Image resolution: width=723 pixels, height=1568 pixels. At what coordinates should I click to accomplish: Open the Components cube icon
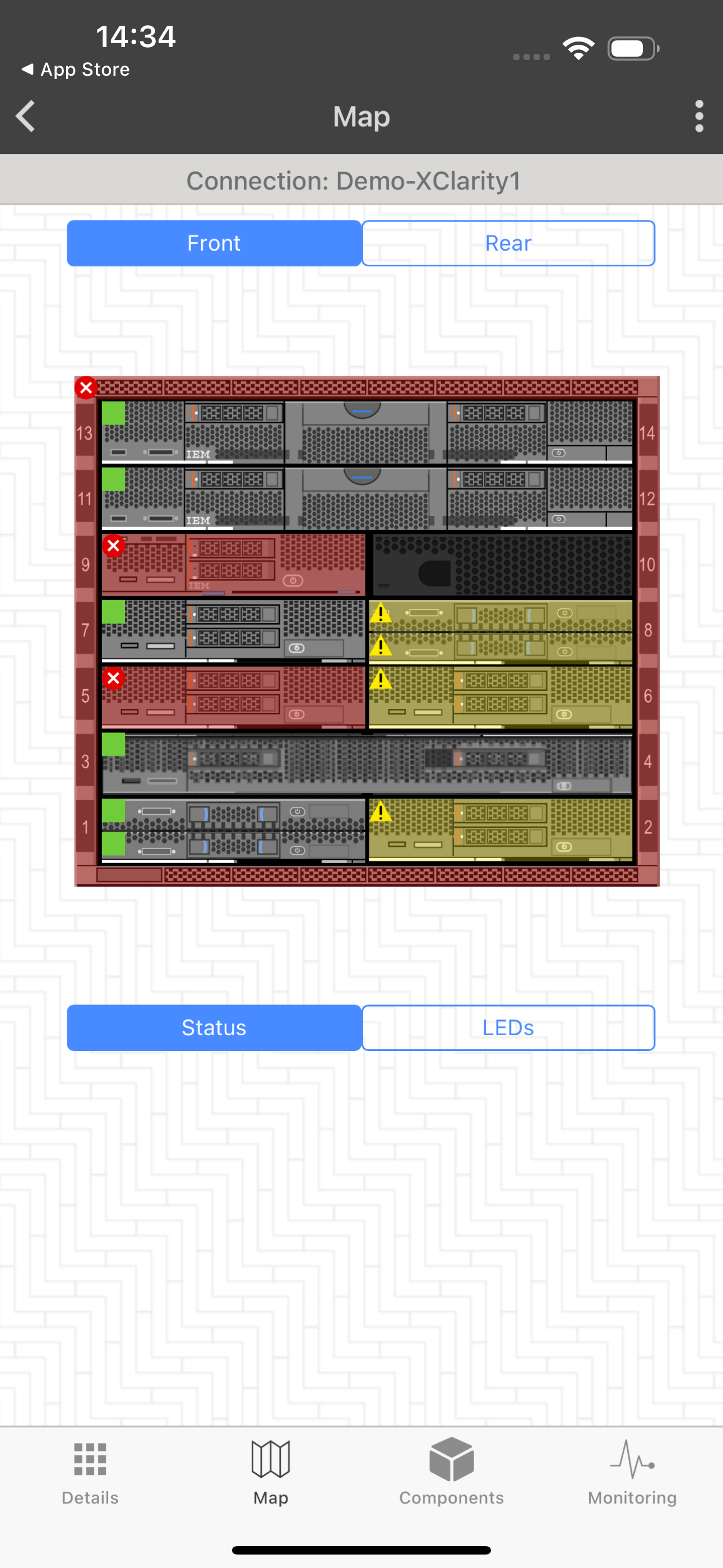(x=451, y=1459)
